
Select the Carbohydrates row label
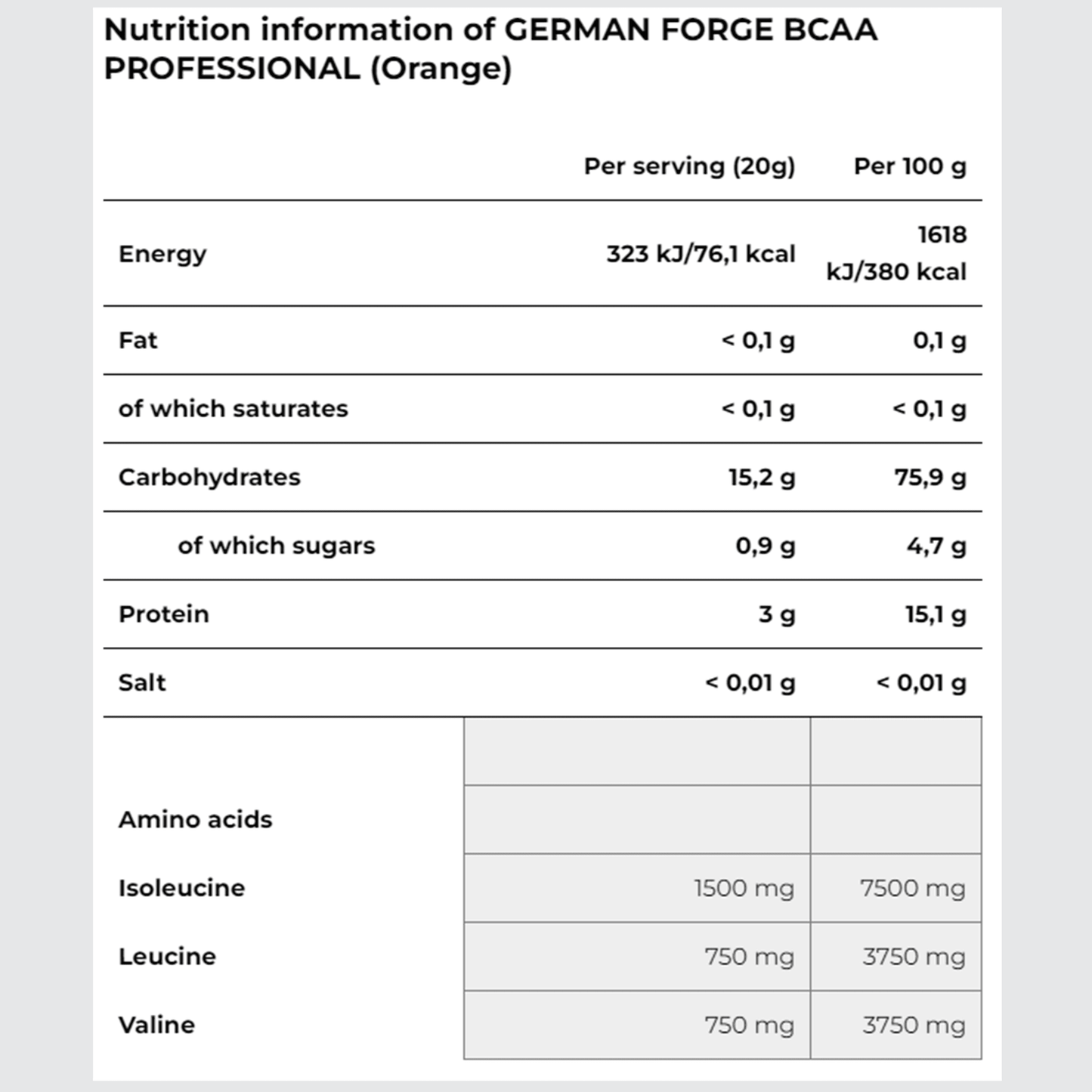point(209,478)
